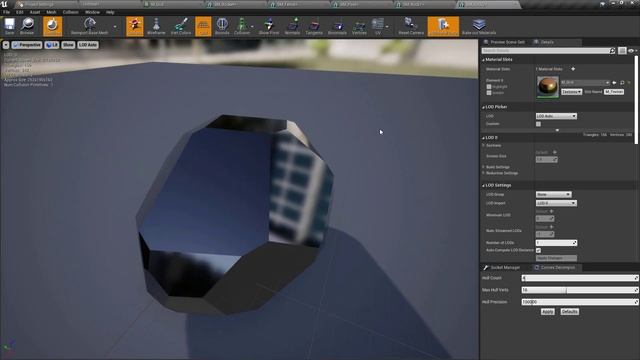Show mesh Bounds

click(222, 26)
